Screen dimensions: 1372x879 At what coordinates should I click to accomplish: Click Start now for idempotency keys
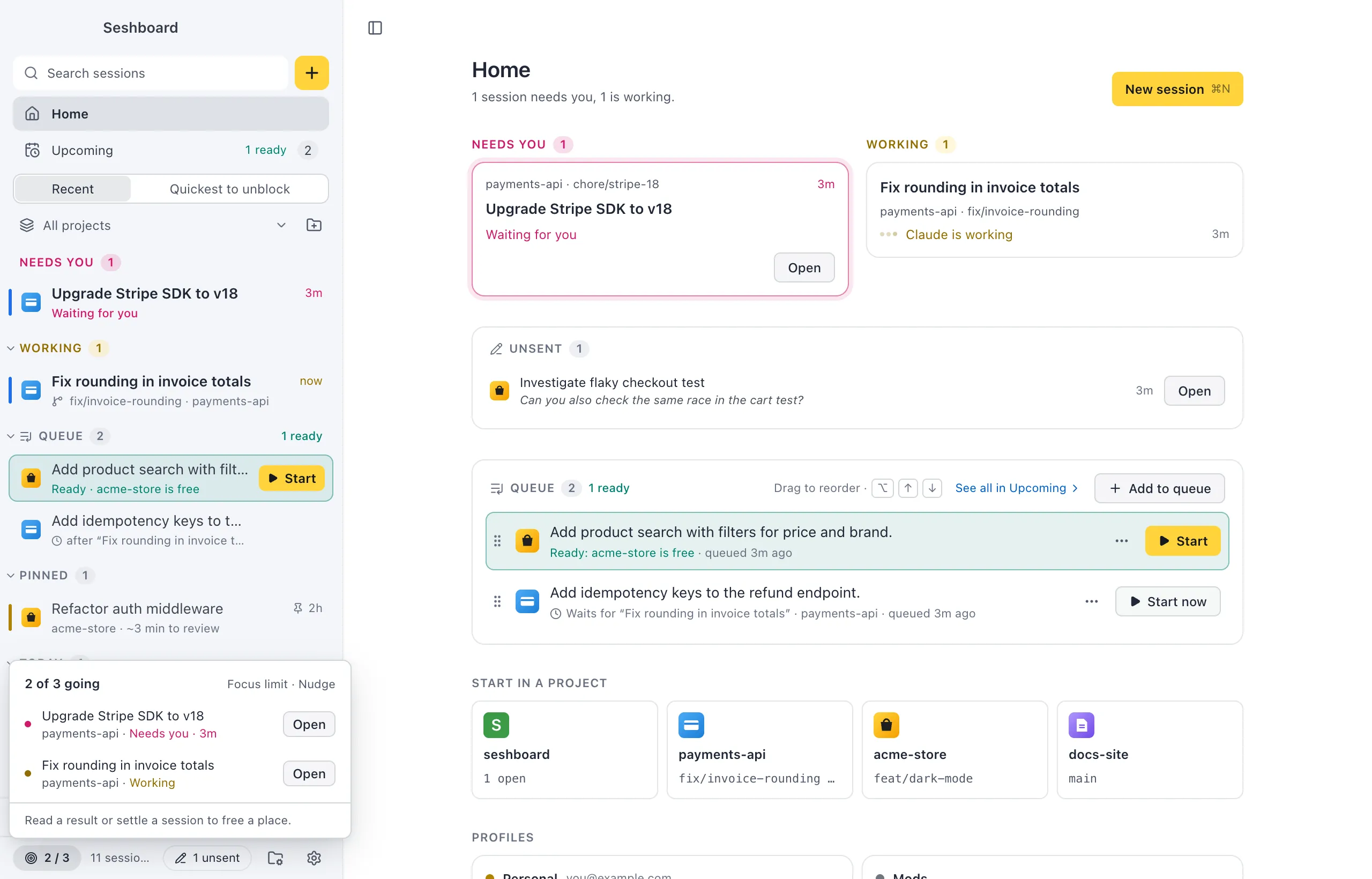(1168, 601)
